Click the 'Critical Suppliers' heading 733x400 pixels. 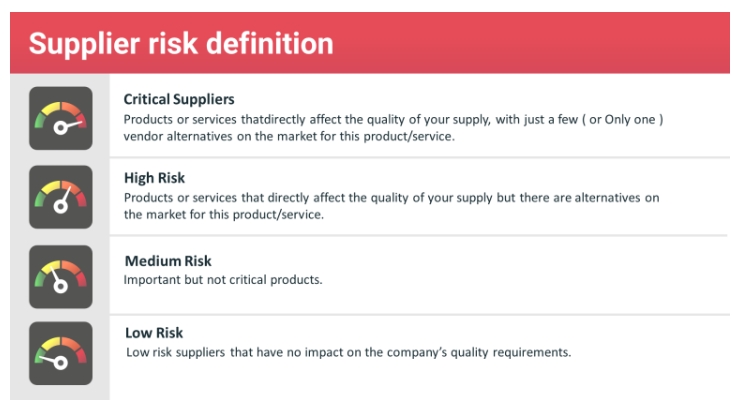coord(179,99)
